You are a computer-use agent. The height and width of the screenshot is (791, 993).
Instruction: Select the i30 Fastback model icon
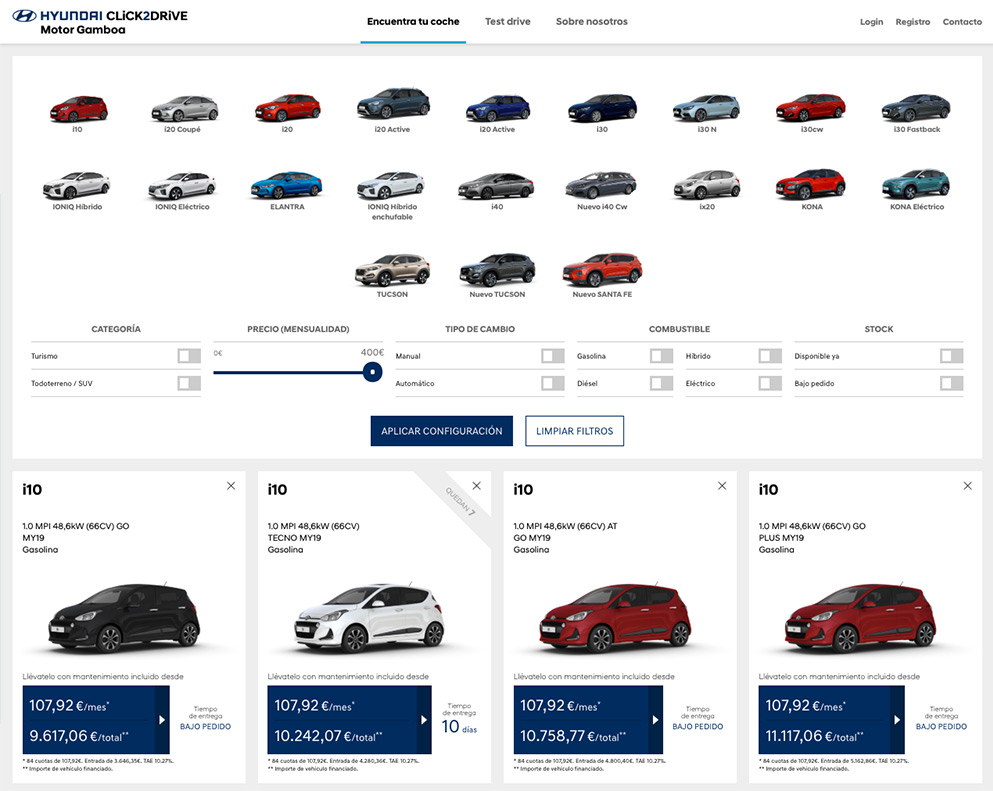pos(915,108)
